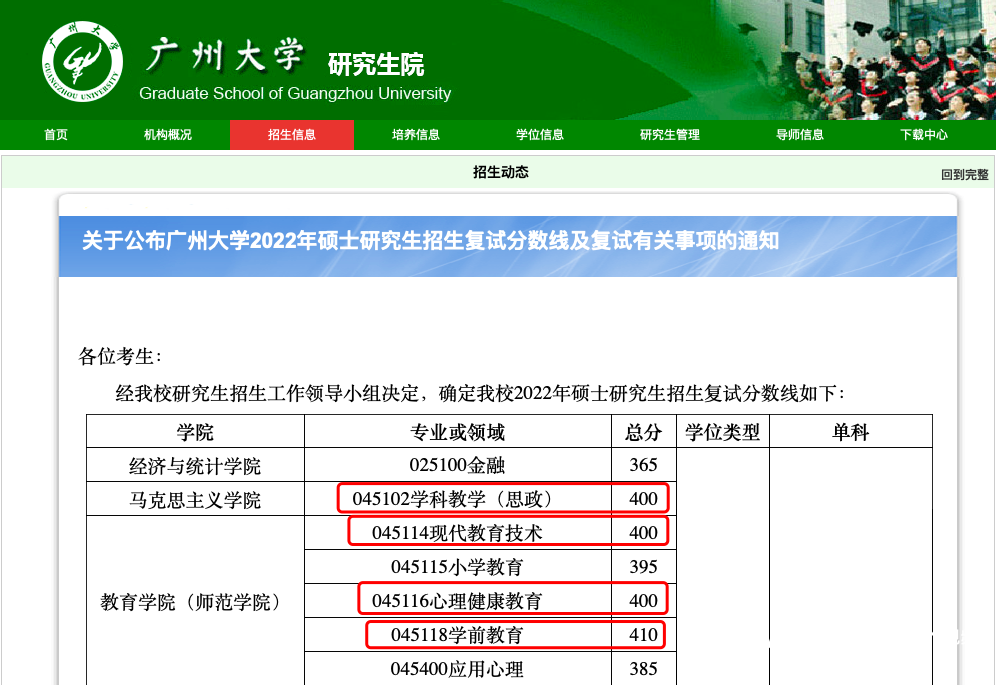Click the 总分 column header

[x=643, y=432]
